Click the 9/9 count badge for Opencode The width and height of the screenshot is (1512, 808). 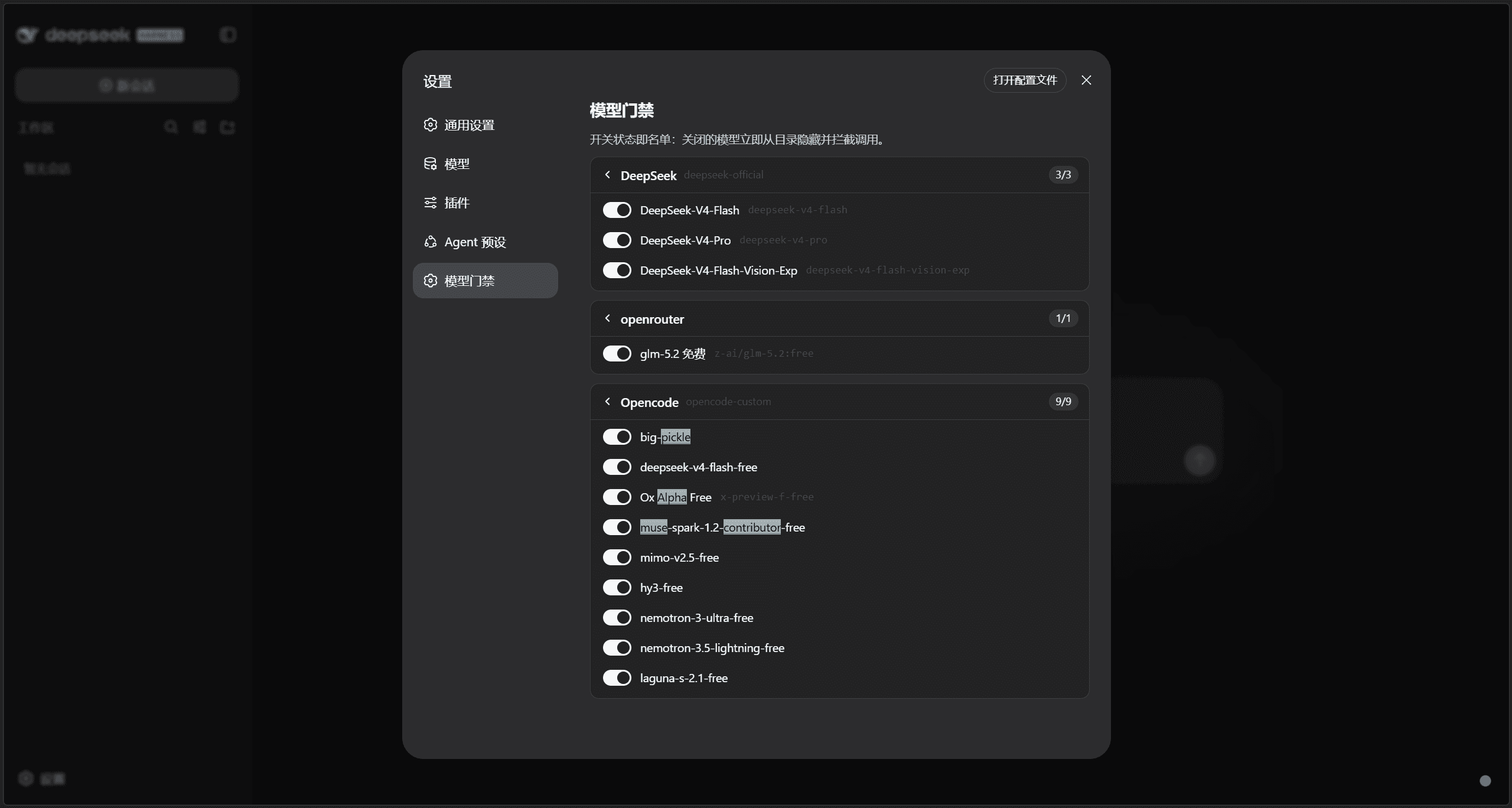point(1063,402)
